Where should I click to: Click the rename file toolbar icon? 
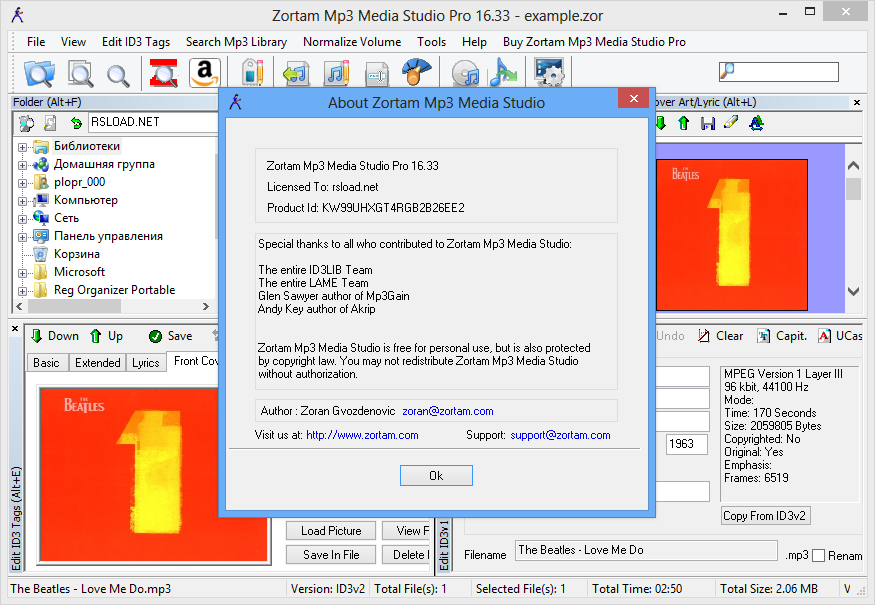click(377, 75)
